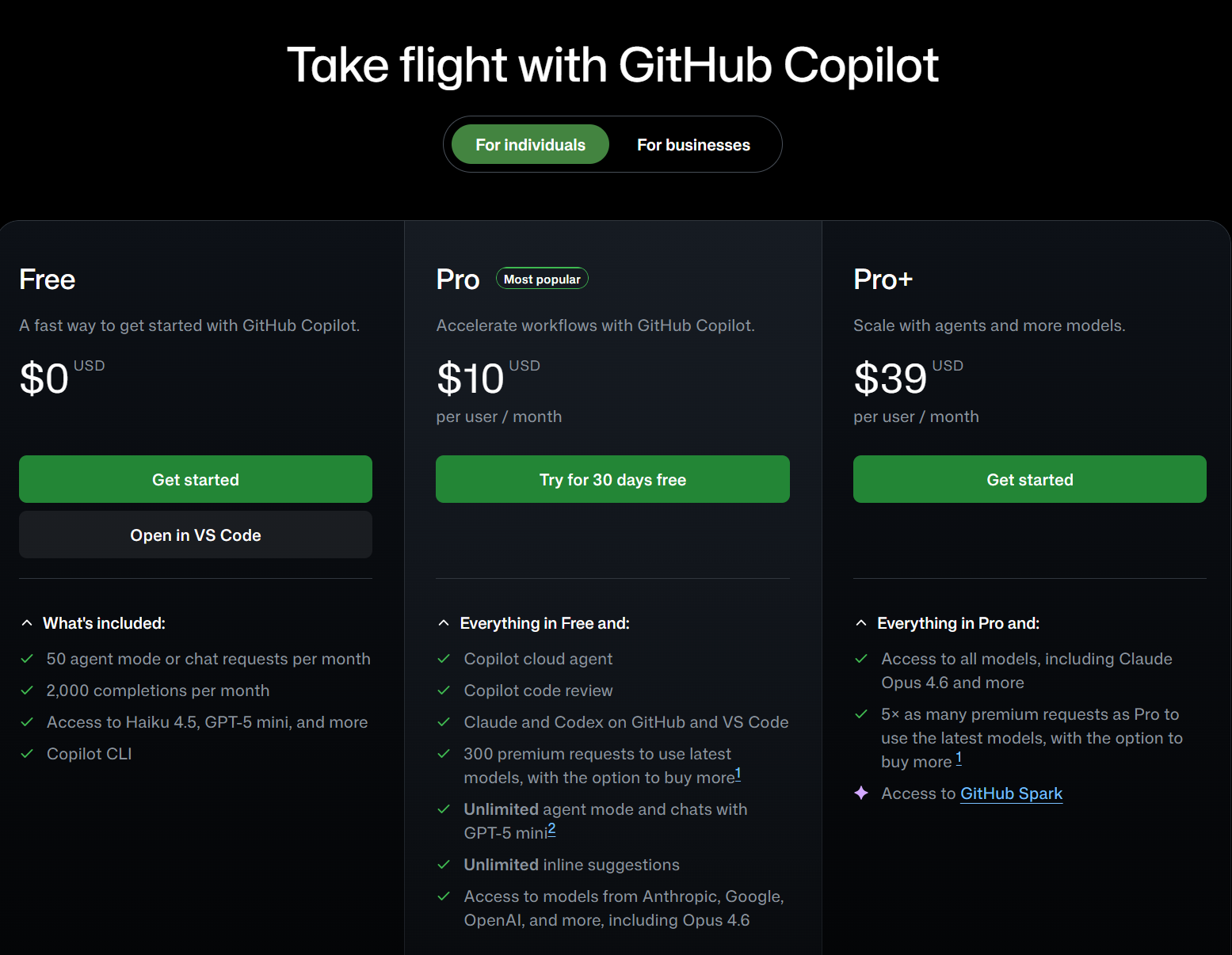The height and width of the screenshot is (955, 1232).
Task: Click Get started under Pro+ plan
Action: pos(1029,479)
